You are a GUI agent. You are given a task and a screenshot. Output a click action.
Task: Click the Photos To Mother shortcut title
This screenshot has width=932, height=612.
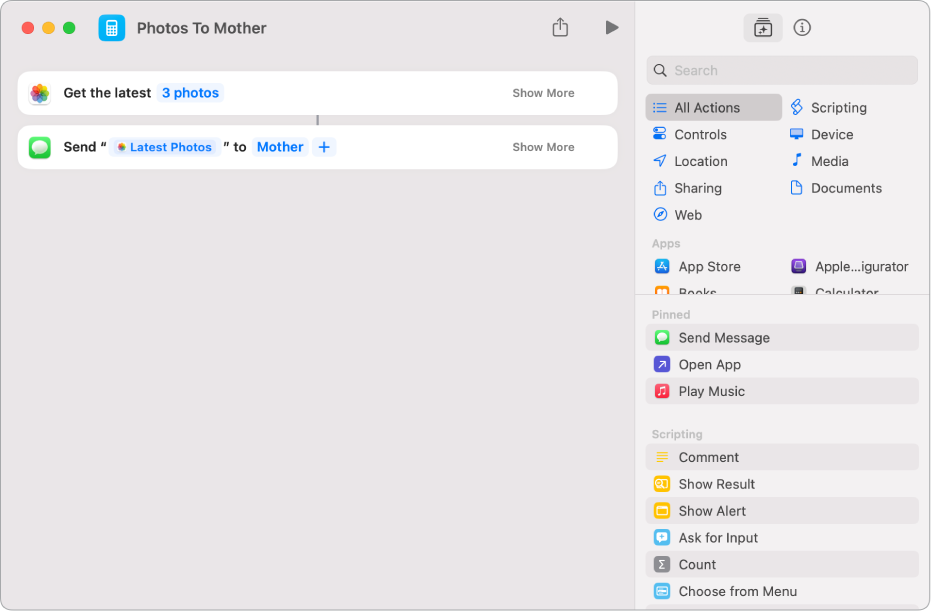tap(201, 28)
